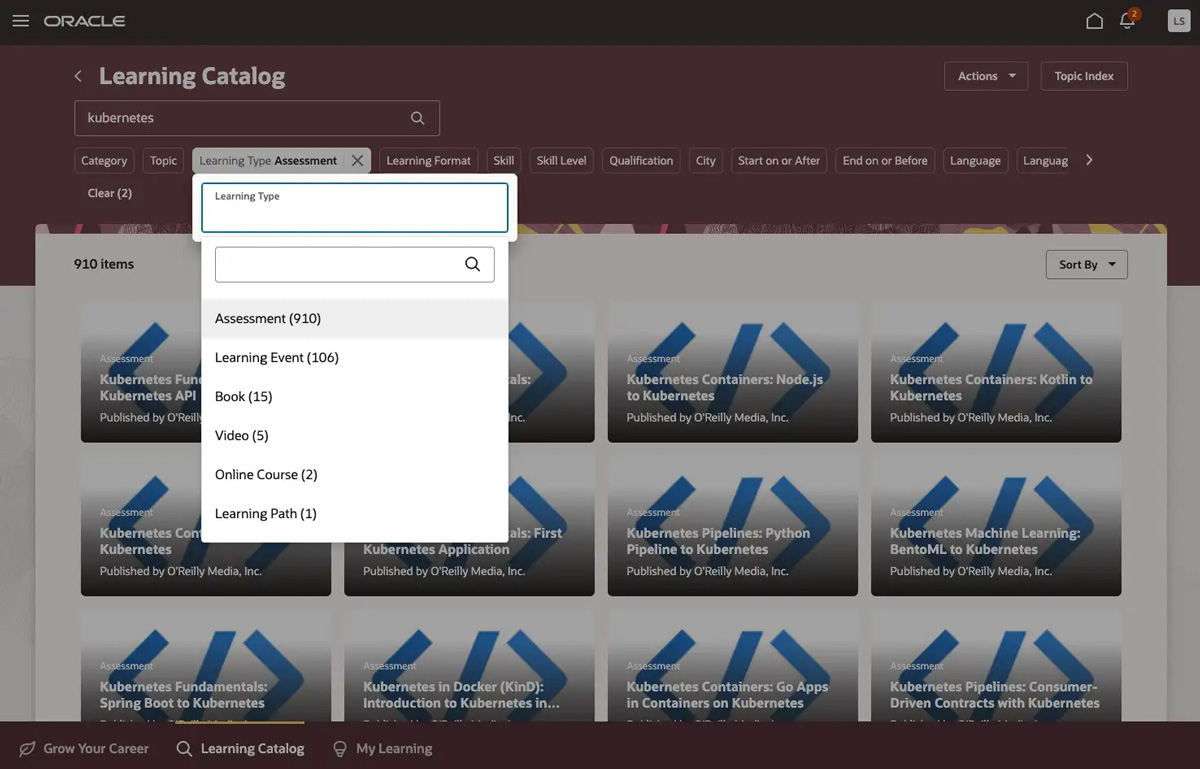Remove the Learning Type Assessment filter

click(x=357, y=160)
